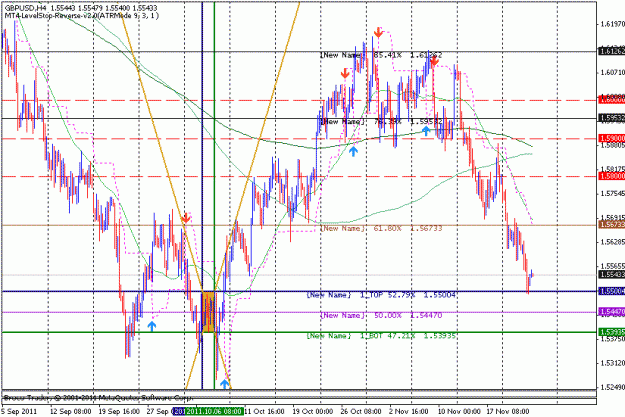Select the red down arrow above the 26 Oct candles
625x417 pixels.
click(345, 73)
